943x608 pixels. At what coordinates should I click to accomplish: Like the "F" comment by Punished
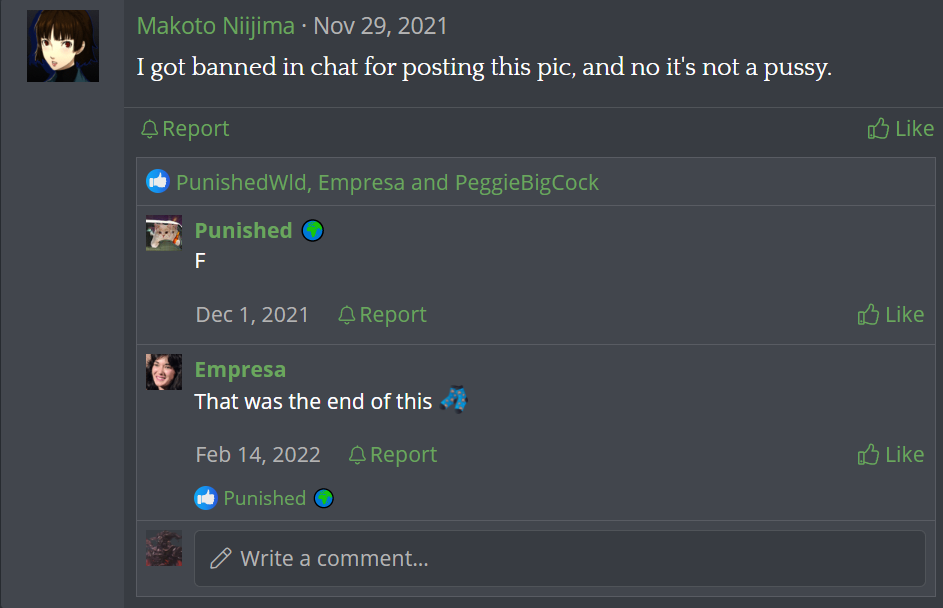[891, 315]
